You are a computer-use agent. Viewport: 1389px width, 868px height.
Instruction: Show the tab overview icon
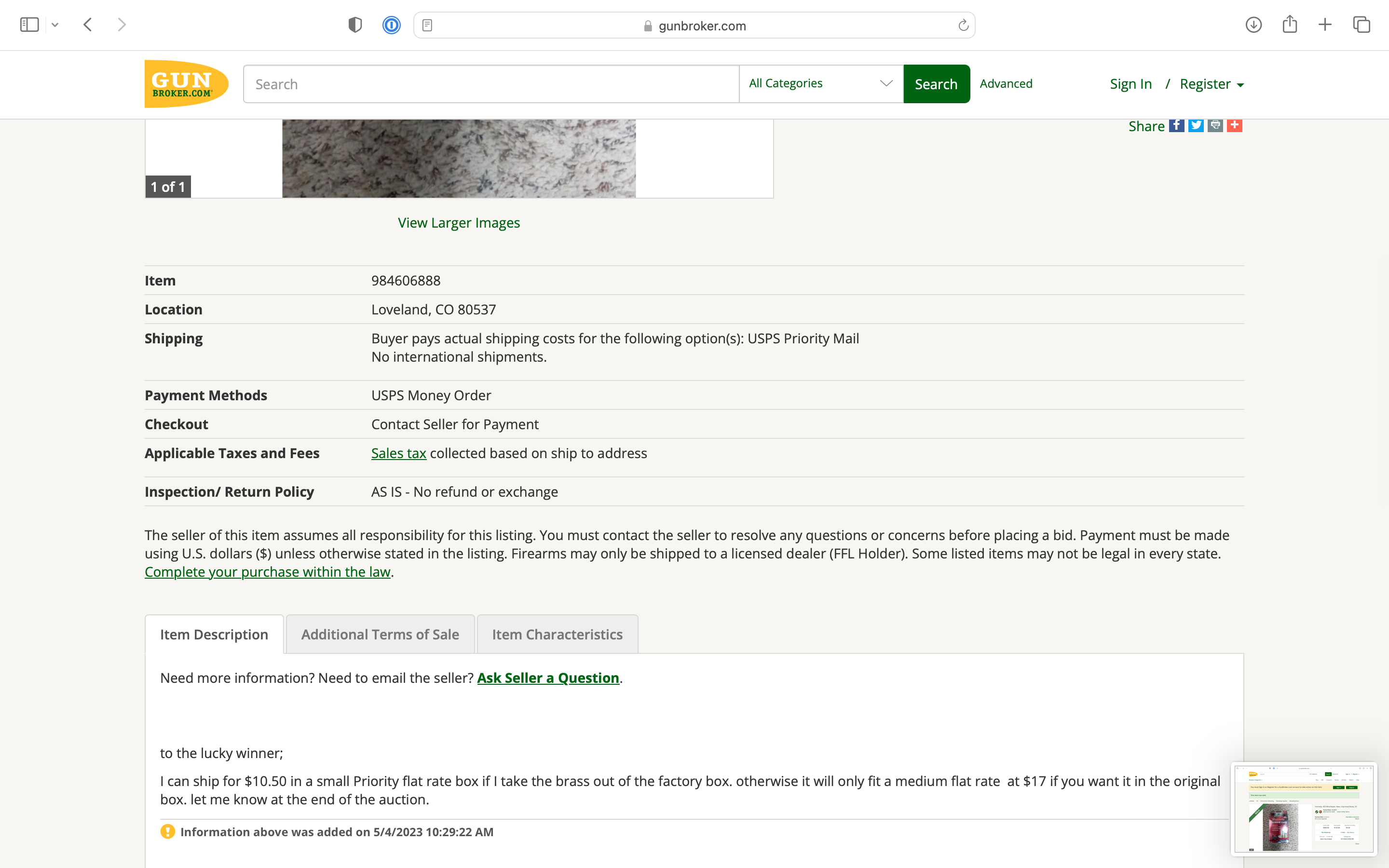(1362, 25)
